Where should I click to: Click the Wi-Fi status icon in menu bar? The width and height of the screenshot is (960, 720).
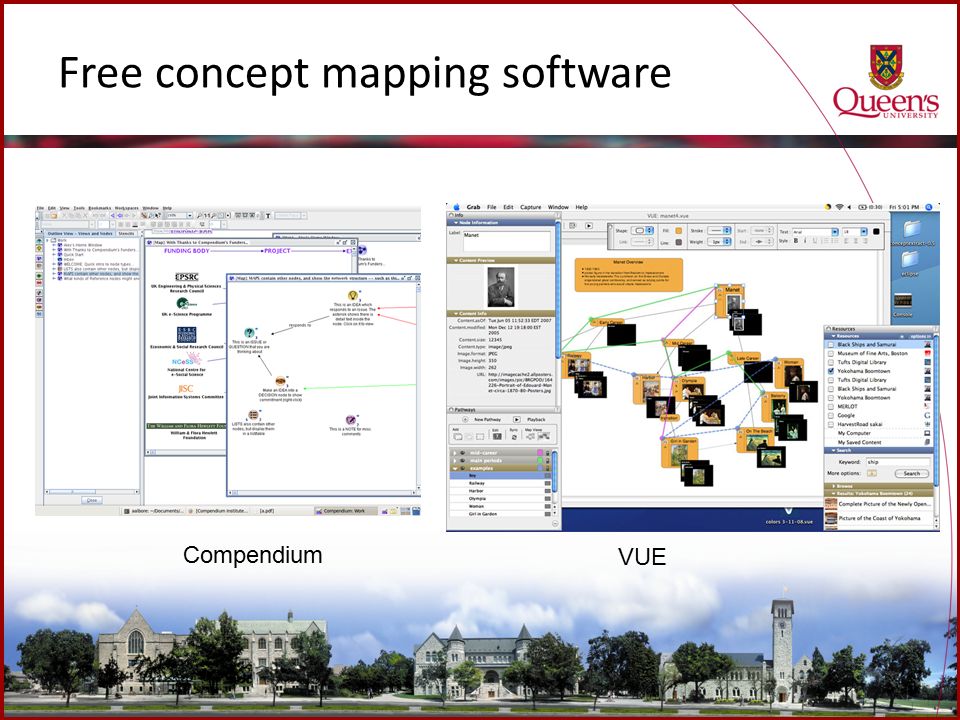point(839,208)
